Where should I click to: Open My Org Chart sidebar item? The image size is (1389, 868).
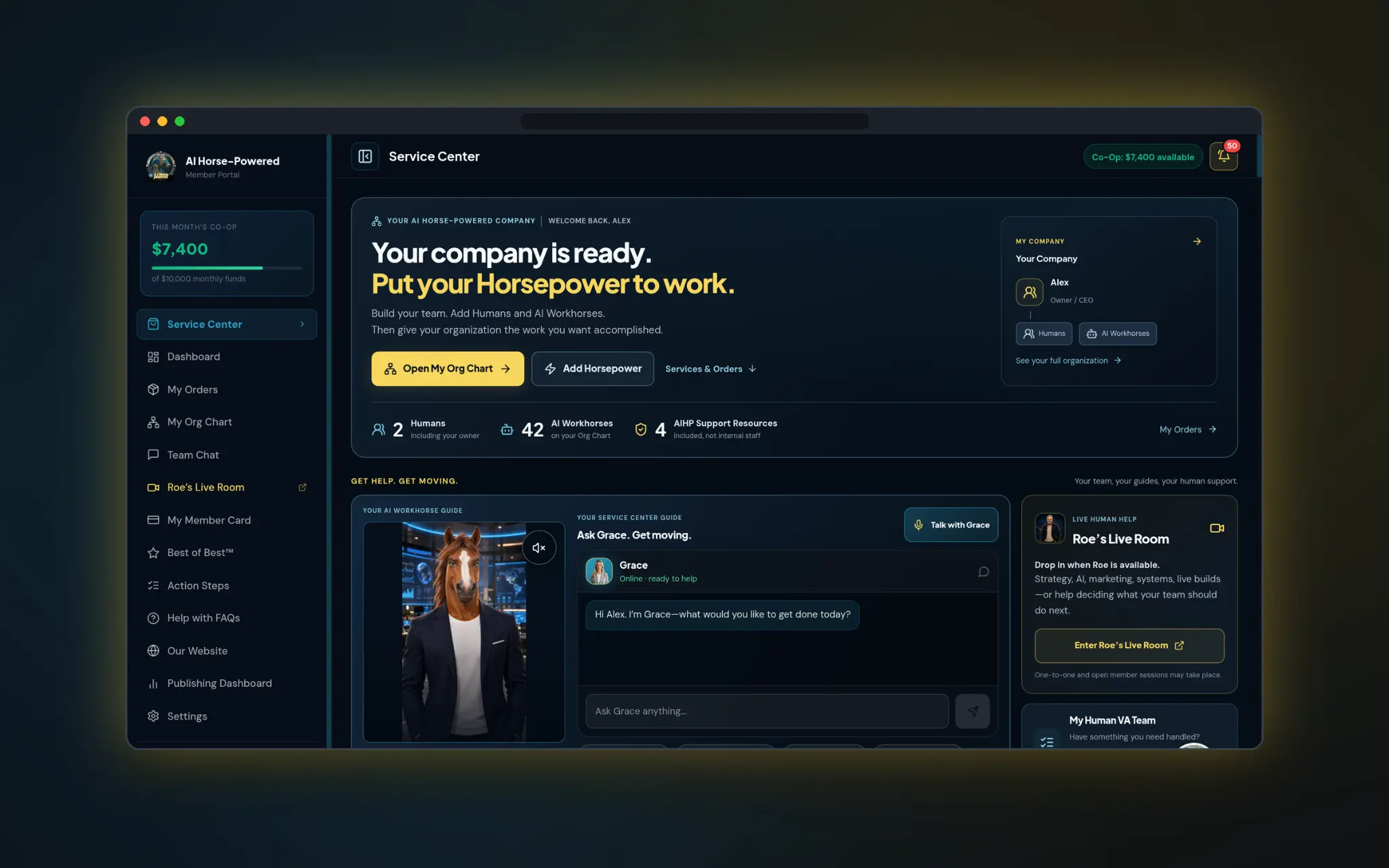[x=227, y=422]
